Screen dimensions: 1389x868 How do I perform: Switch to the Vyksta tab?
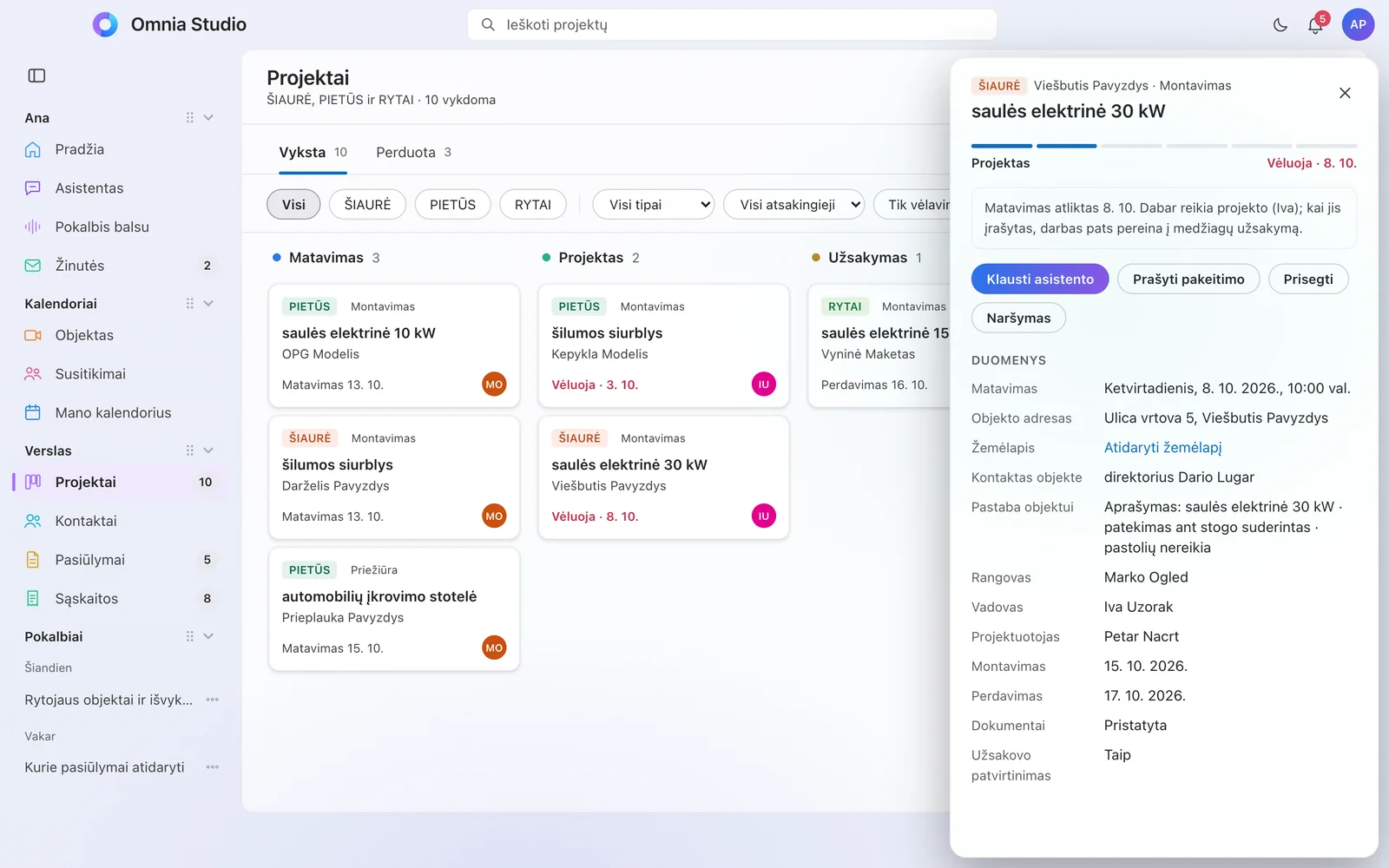pos(313,153)
